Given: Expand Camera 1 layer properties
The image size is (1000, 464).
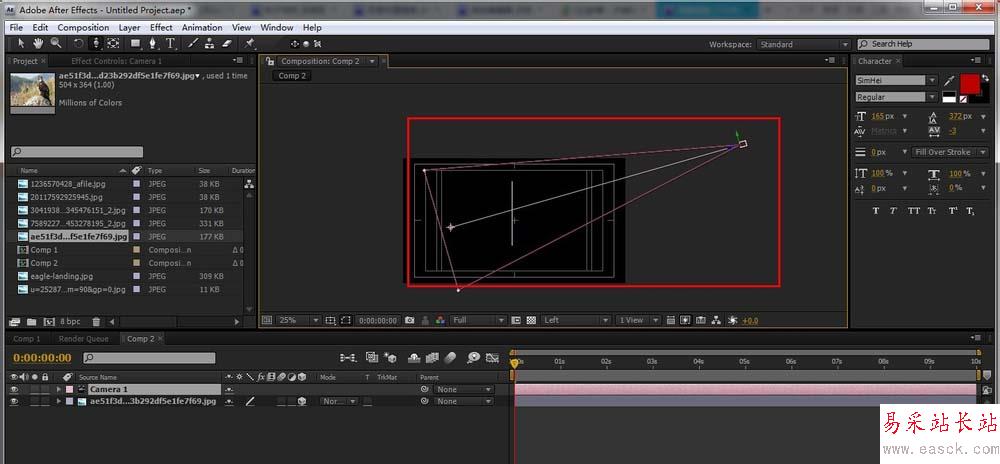Looking at the screenshot, I should [x=59, y=389].
